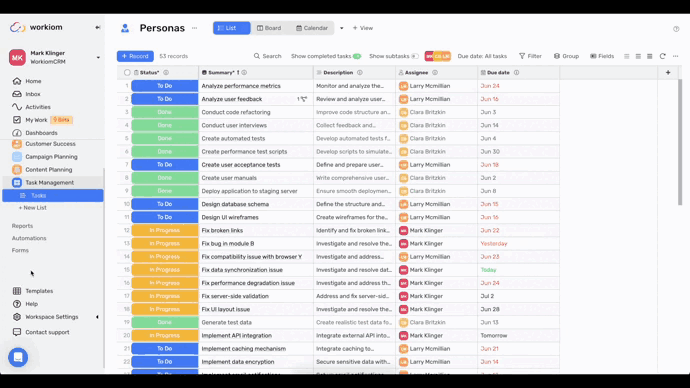The width and height of the screenshot is (690, 388).
Task: Click Done status of Generate test data
Action: tap(165, 322)
